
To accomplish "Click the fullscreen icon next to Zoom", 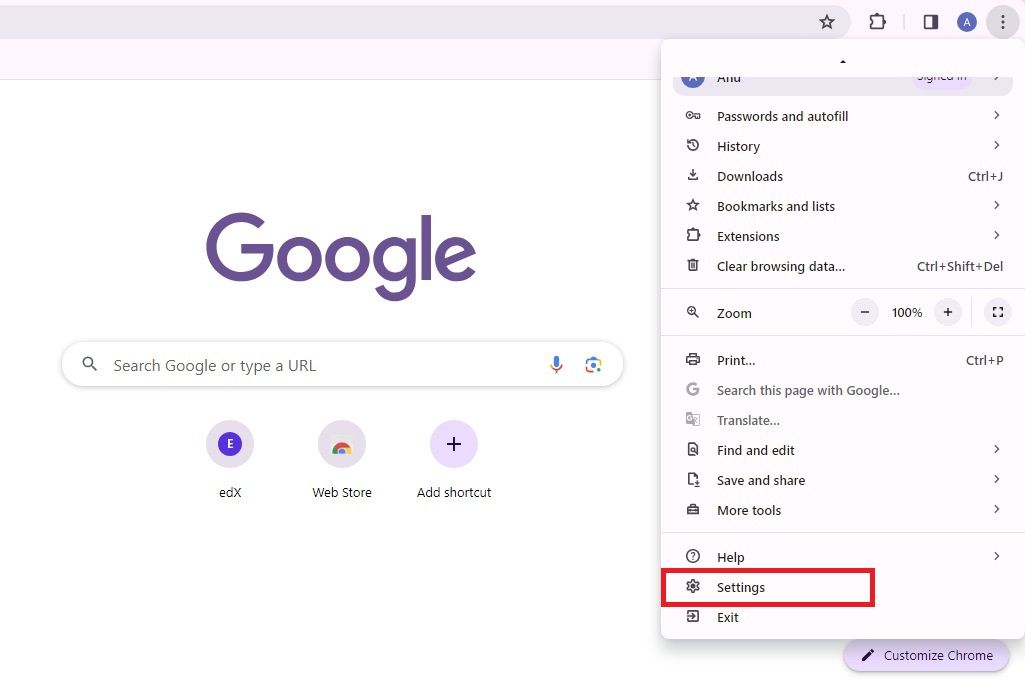I will point(997,312).
